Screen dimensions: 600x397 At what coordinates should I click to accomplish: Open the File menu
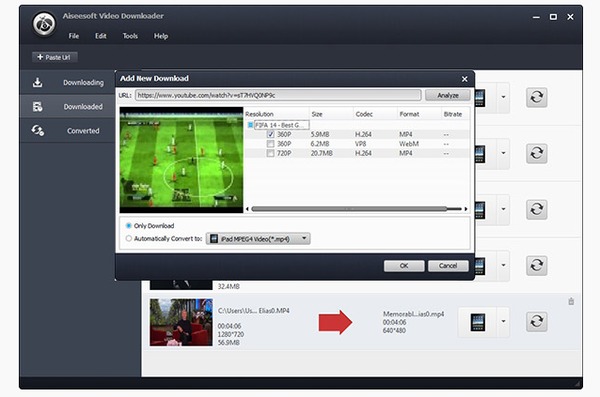tap(73, 36)
